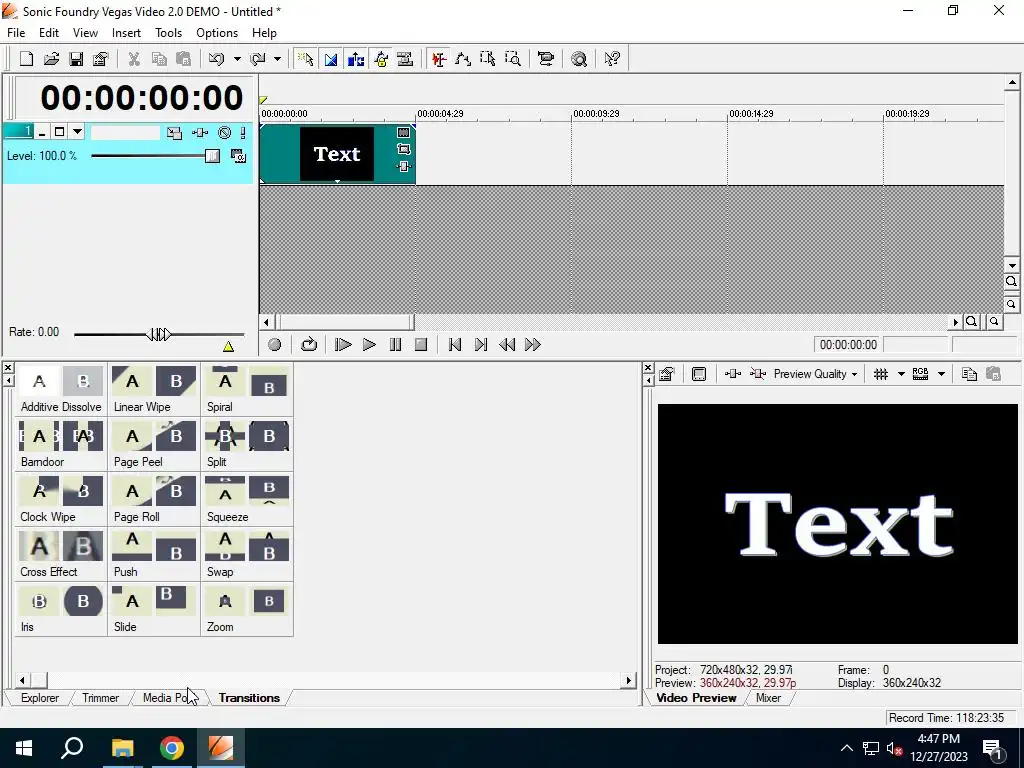The height and width of the screenshot is (768, 1024).
Task: Click the Record button
Action: (274, 345)
